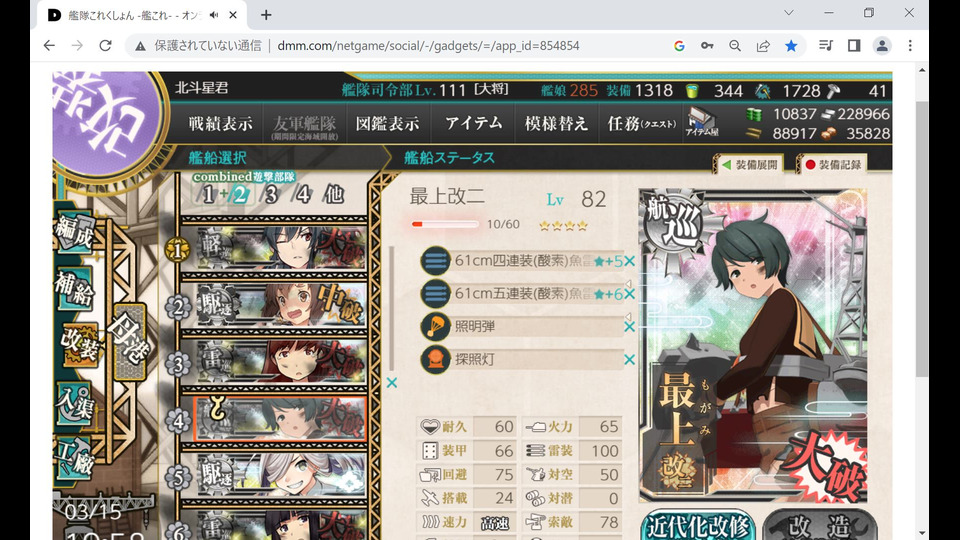This screenshot has width=960, height=540.
Task: Click the 61cm四連装 torpedo equipment icon
Action: (x=435, y=261)
